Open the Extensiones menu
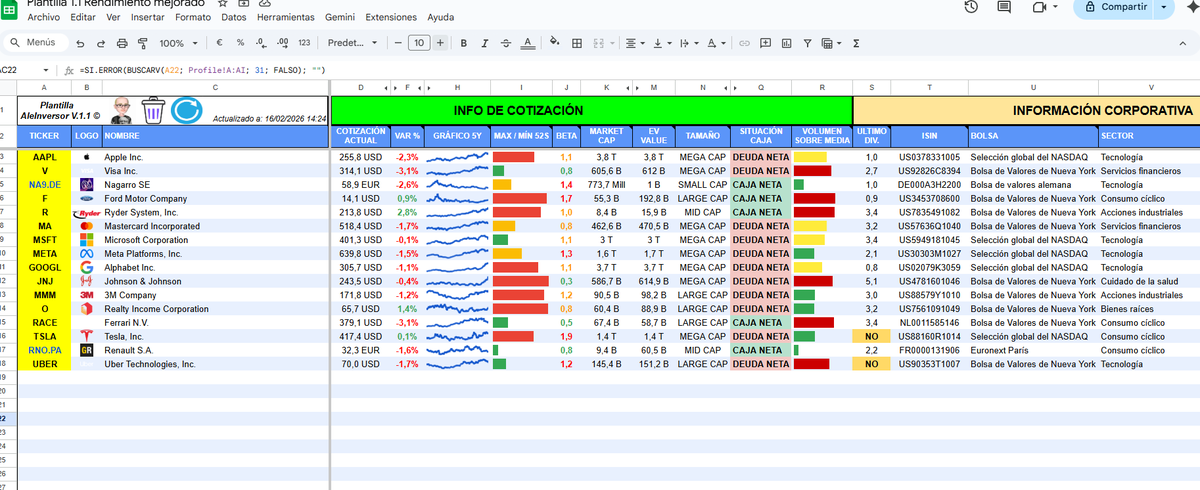 392,18
